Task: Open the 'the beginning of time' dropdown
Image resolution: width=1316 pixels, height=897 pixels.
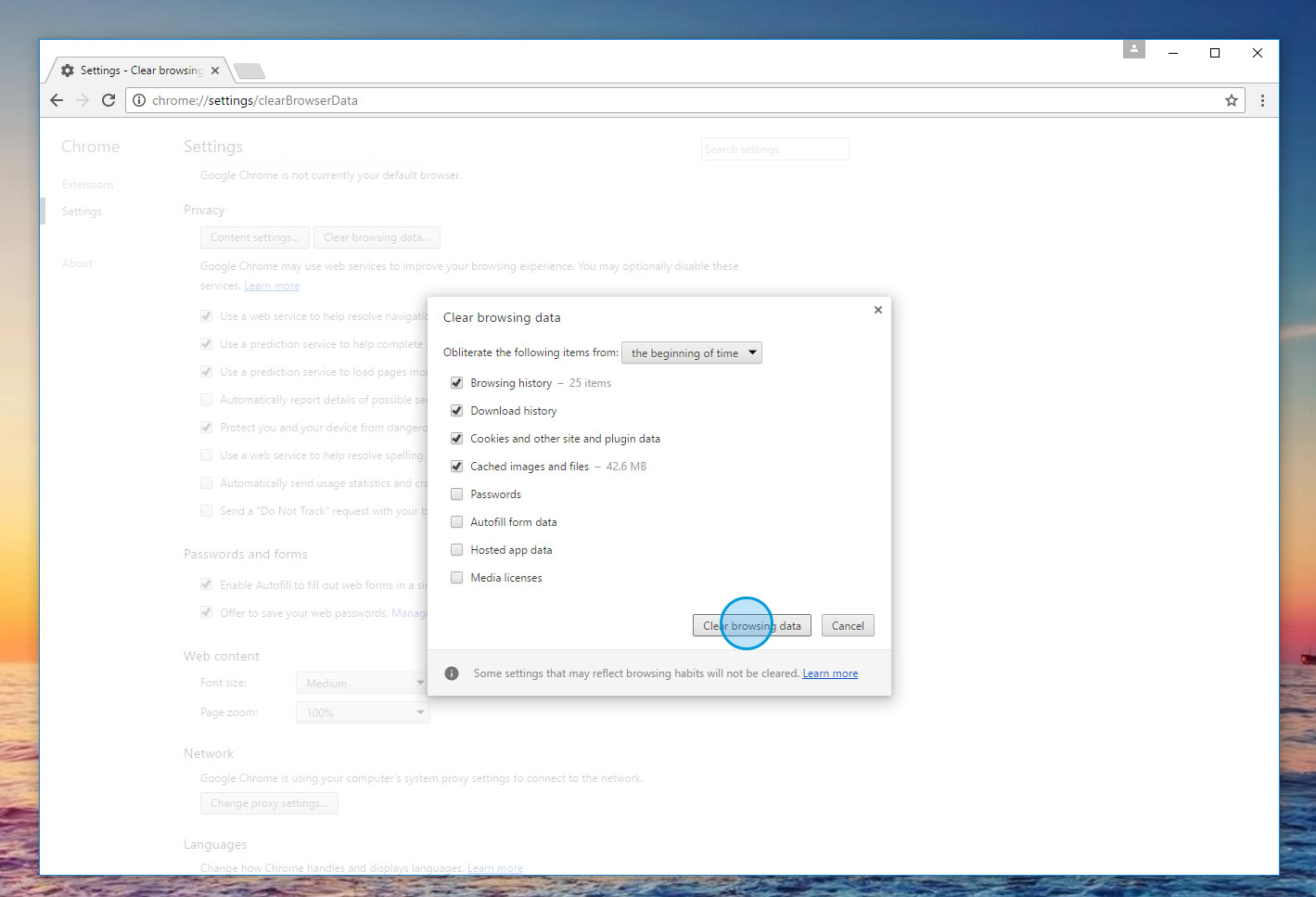Action: (691, 352)
